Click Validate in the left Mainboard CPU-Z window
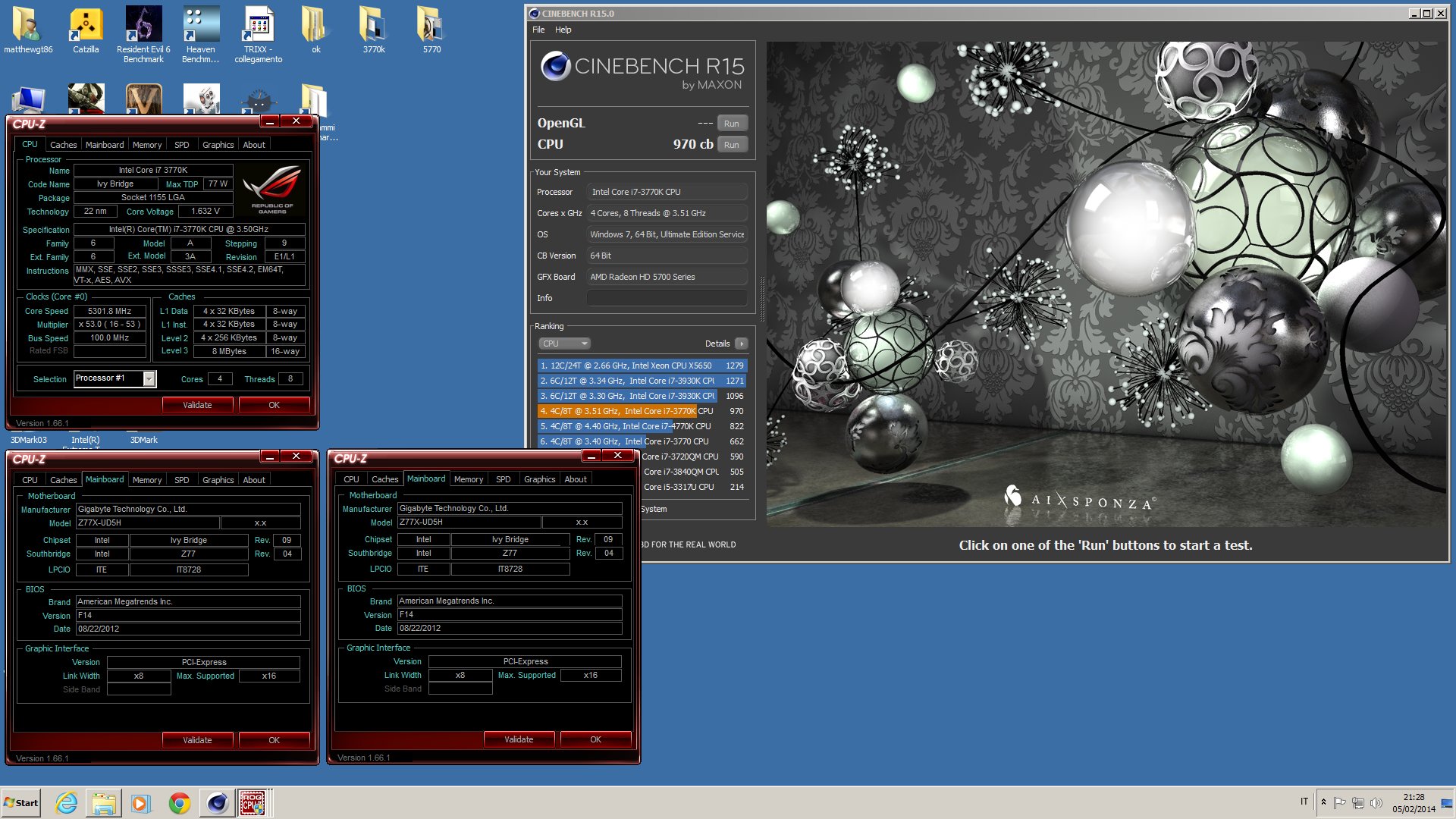Screen dimensions: 1456x819 [197, 740]
